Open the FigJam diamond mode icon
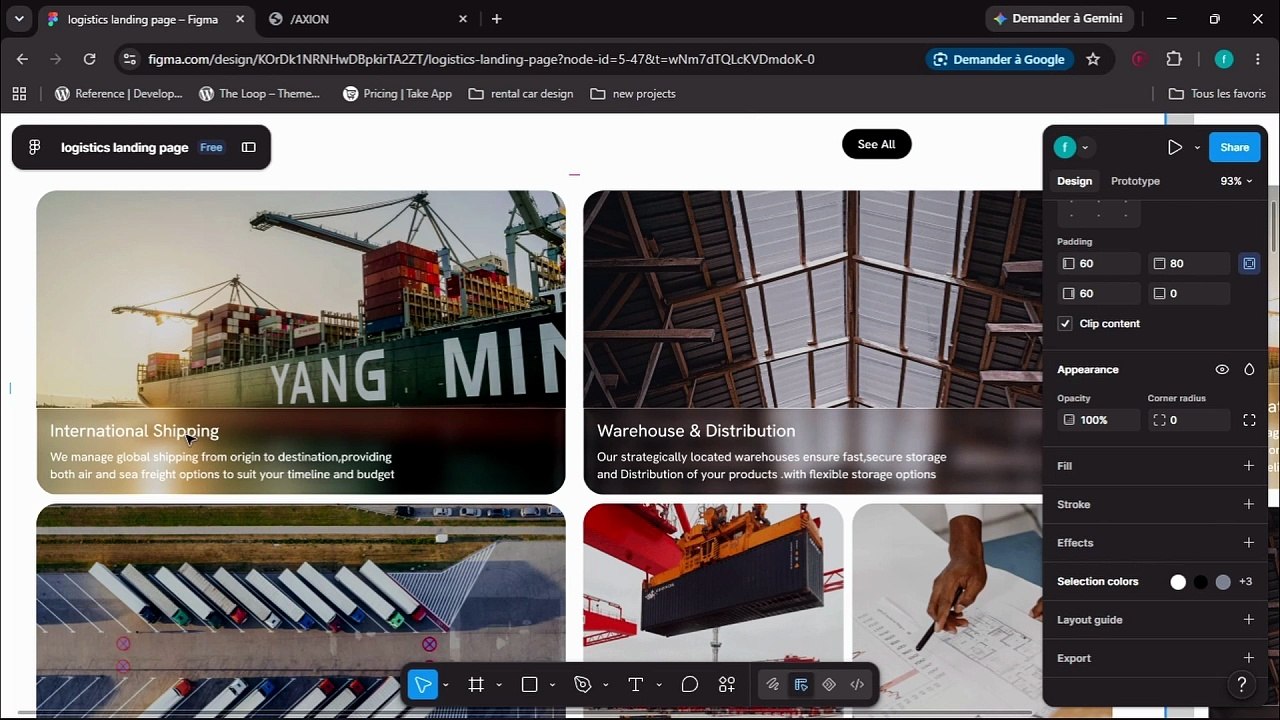The height and width of the screenshot is (720, 1280). point(829,685)
